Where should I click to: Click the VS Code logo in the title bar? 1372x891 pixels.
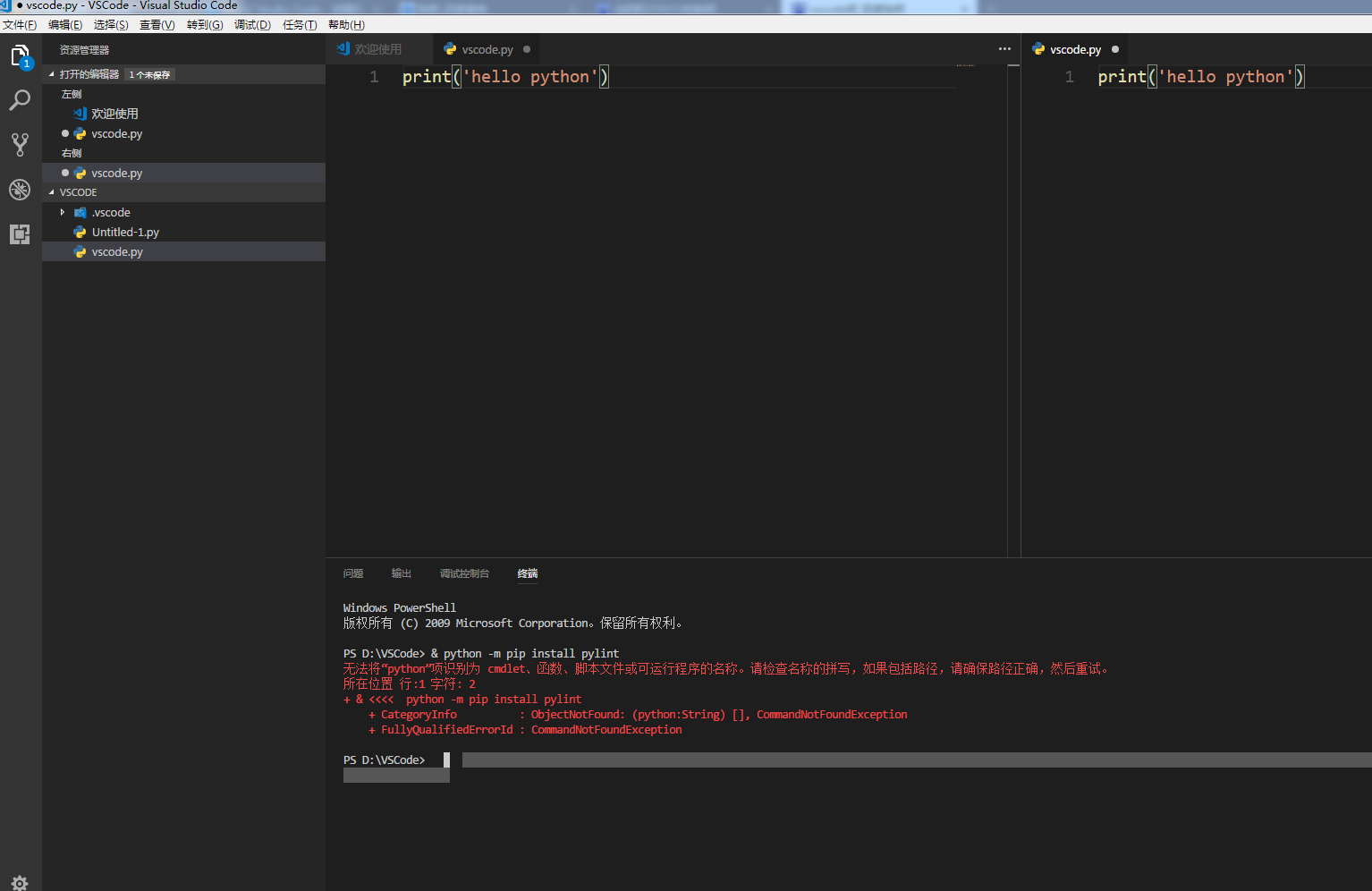click(5, 5)
